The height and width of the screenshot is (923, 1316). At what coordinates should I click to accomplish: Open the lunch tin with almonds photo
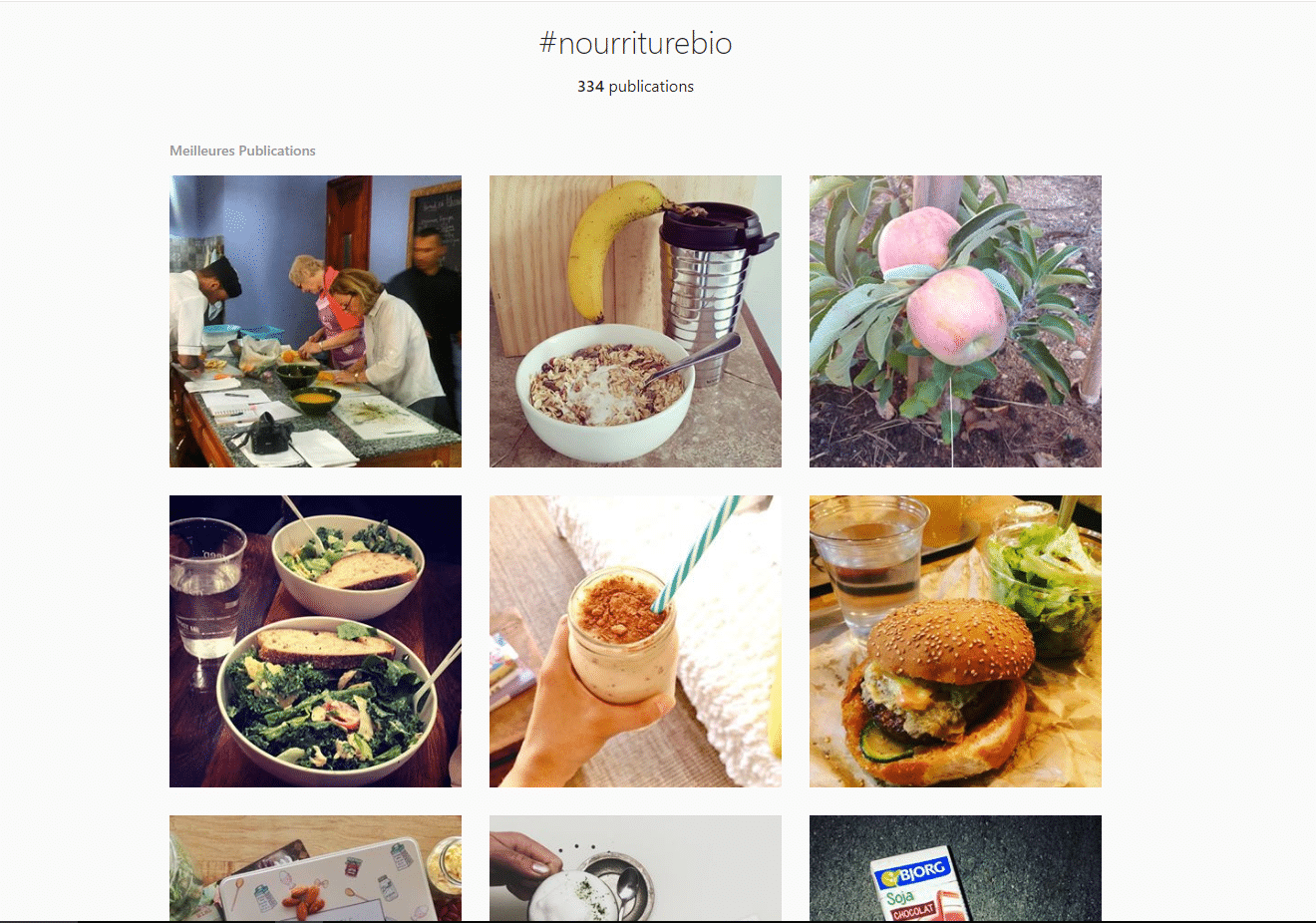pyautogui.click(x=315, y=868)
